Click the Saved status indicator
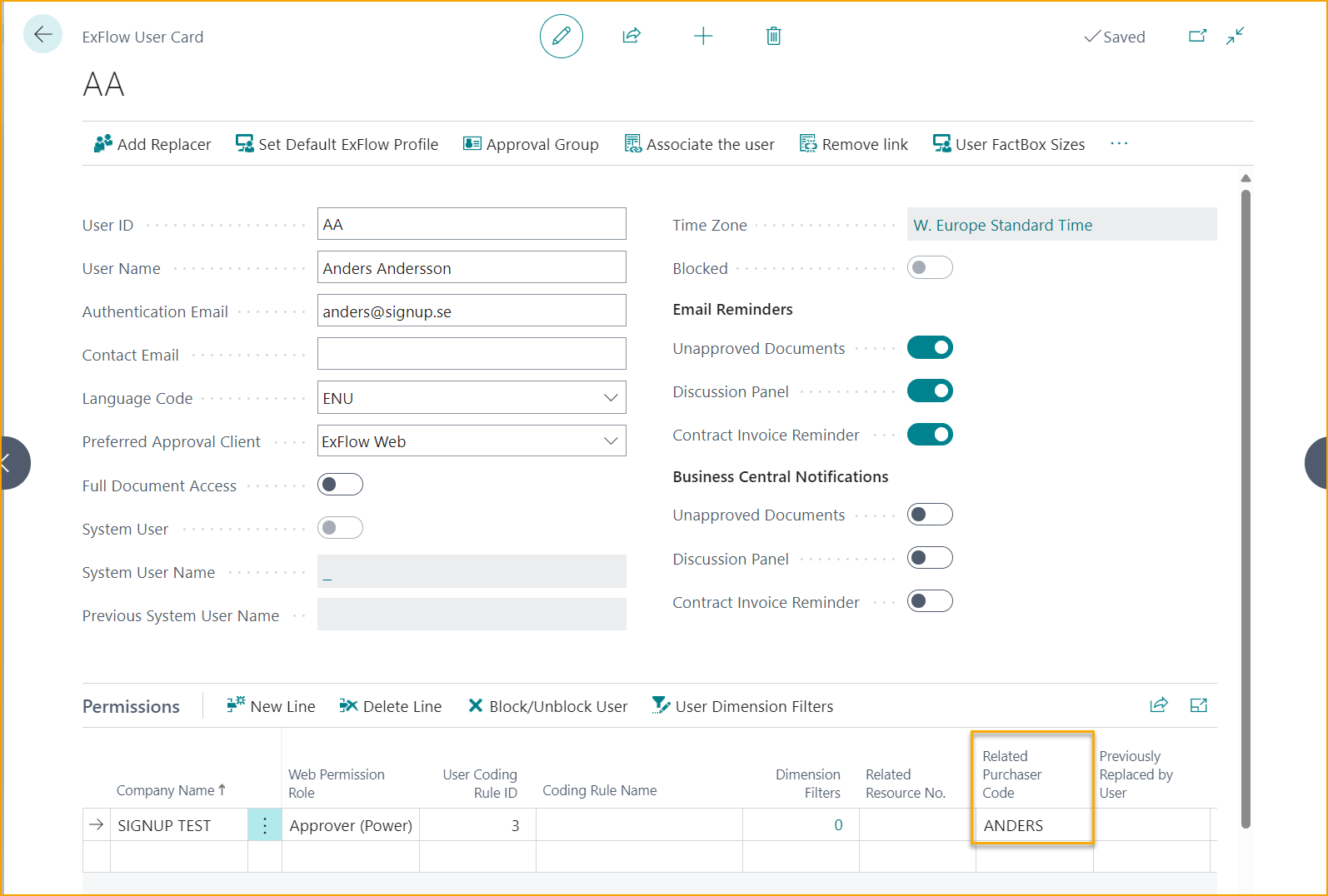 click(x=1115, y=37)
